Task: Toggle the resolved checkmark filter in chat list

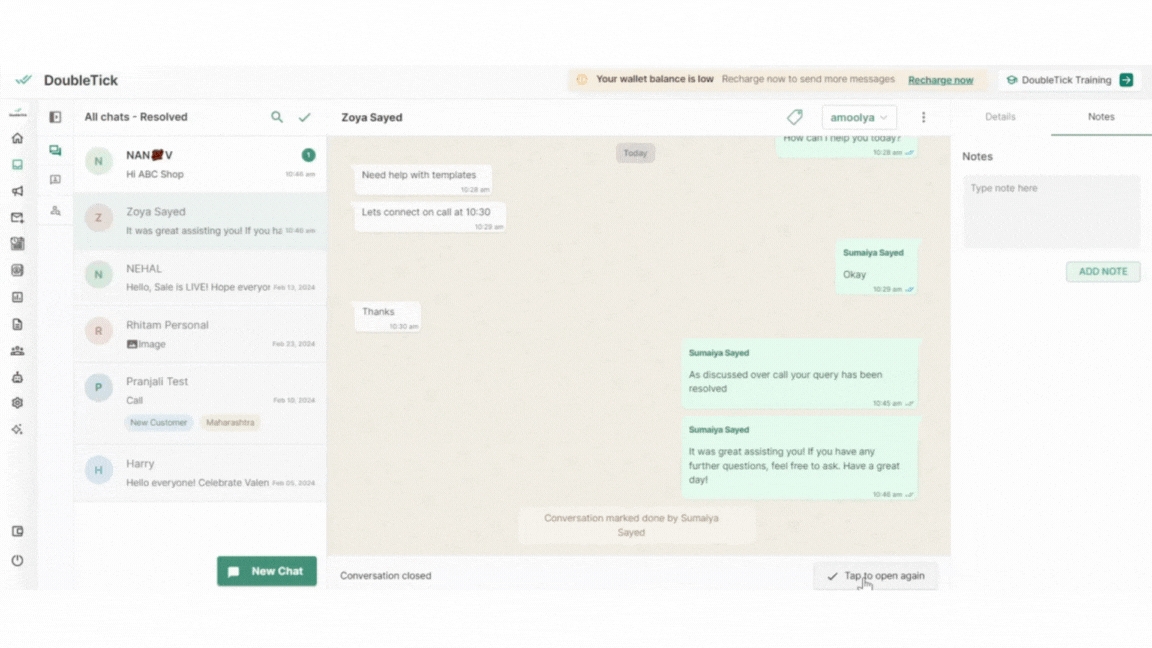Action: (304, 117)
